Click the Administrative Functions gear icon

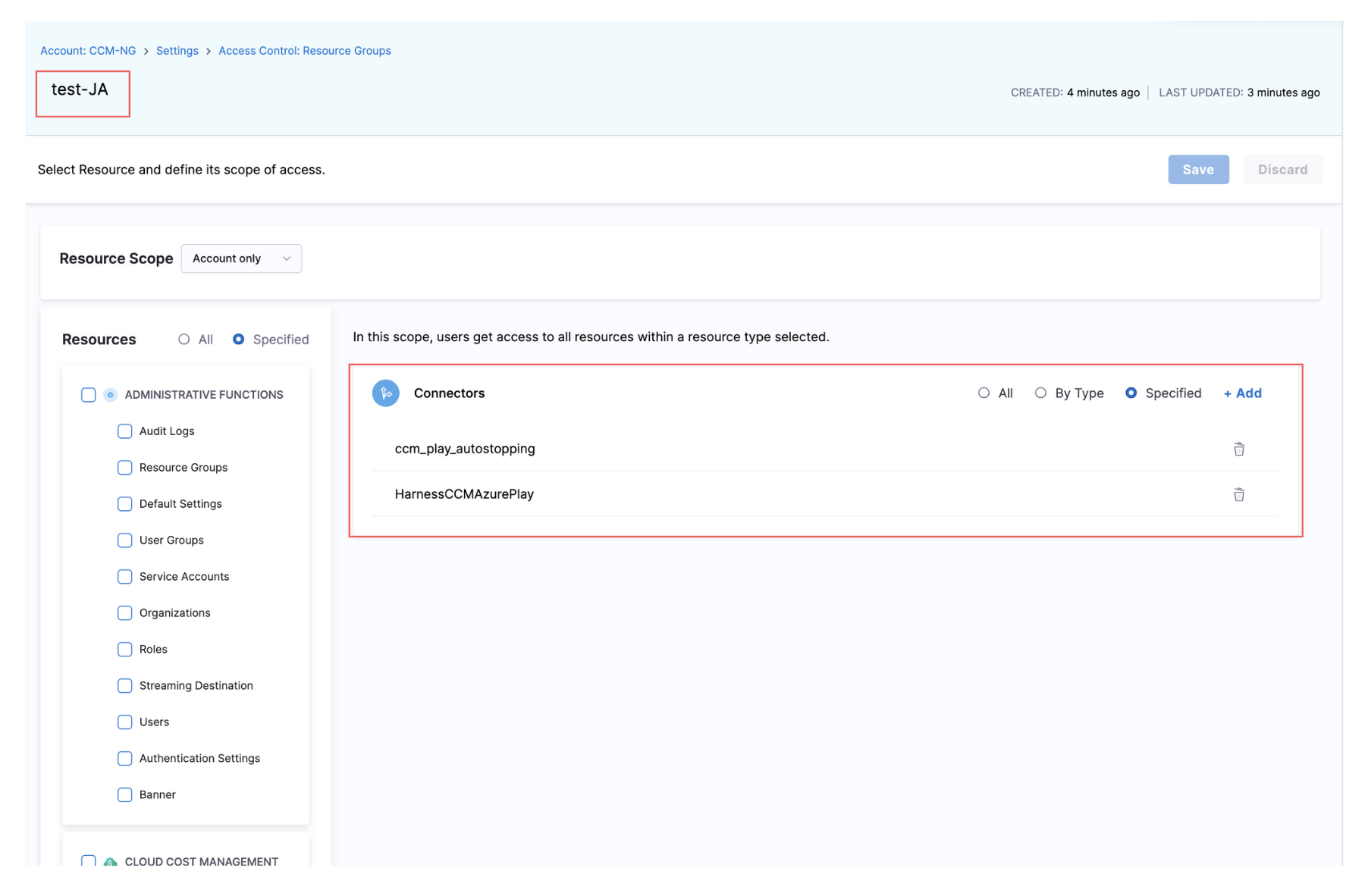pos(110,394)
